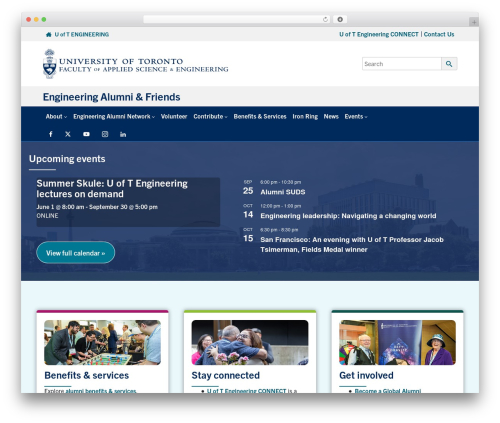Expand the About menu

(x=56, y=116)
